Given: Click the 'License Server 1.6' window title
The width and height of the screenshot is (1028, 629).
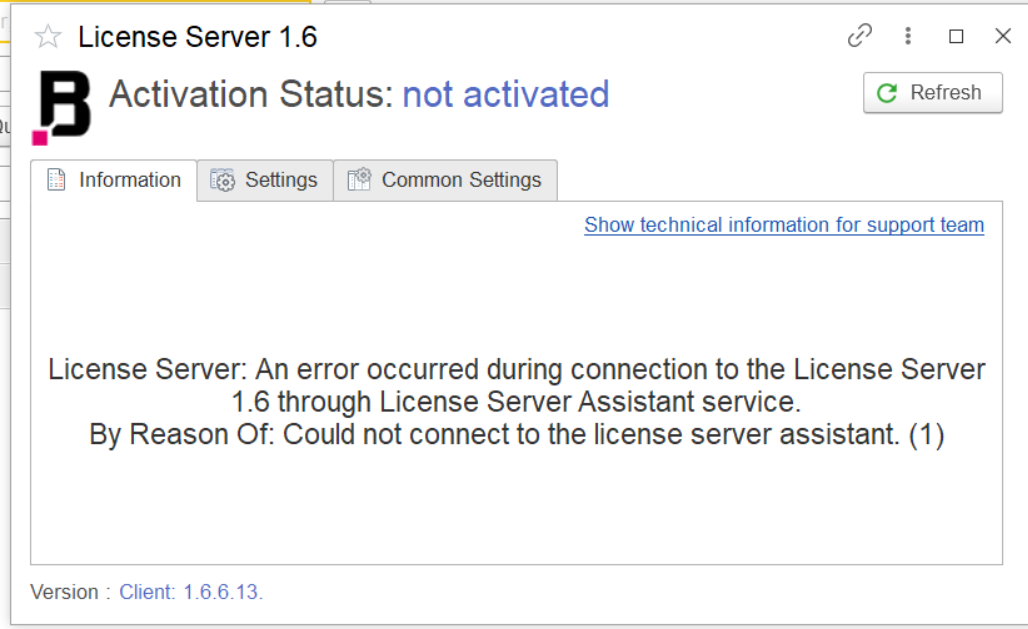Looking at the screenshot, I should [x=197, y=37].
